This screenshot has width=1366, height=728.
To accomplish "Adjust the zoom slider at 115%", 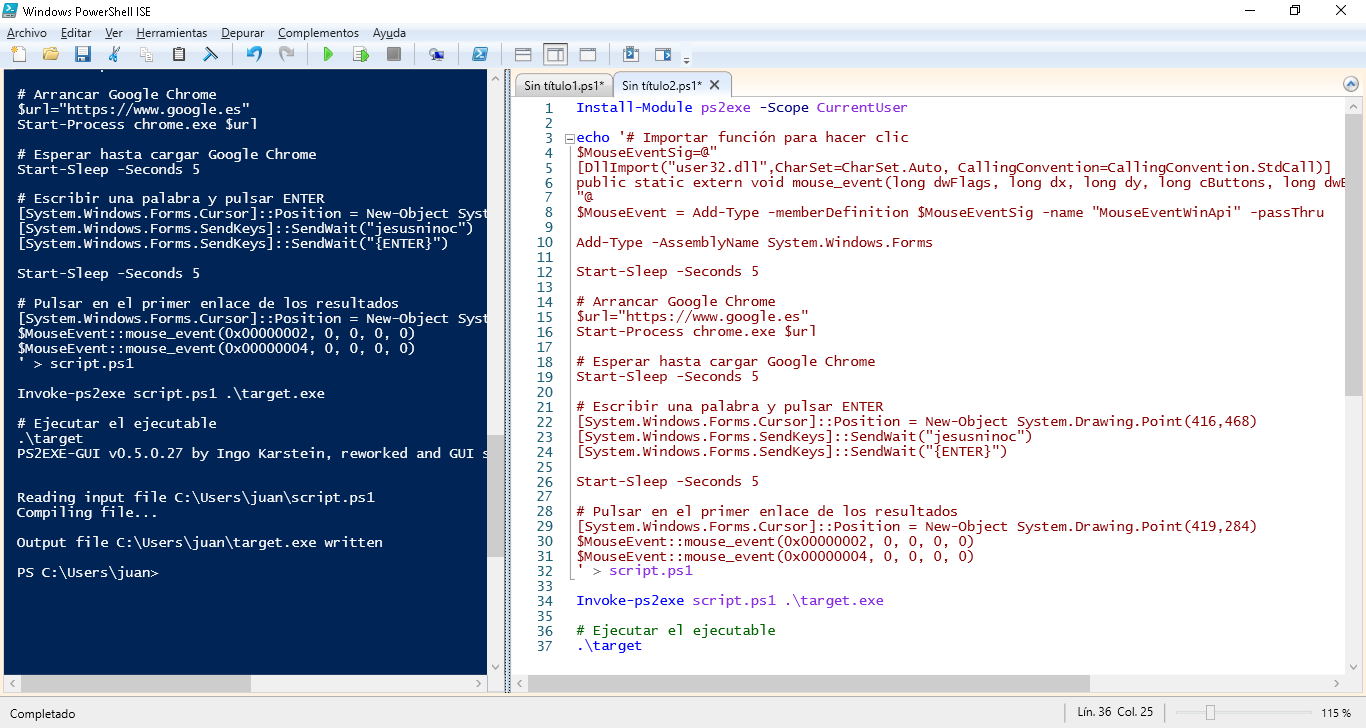I will pos(1210,713).
